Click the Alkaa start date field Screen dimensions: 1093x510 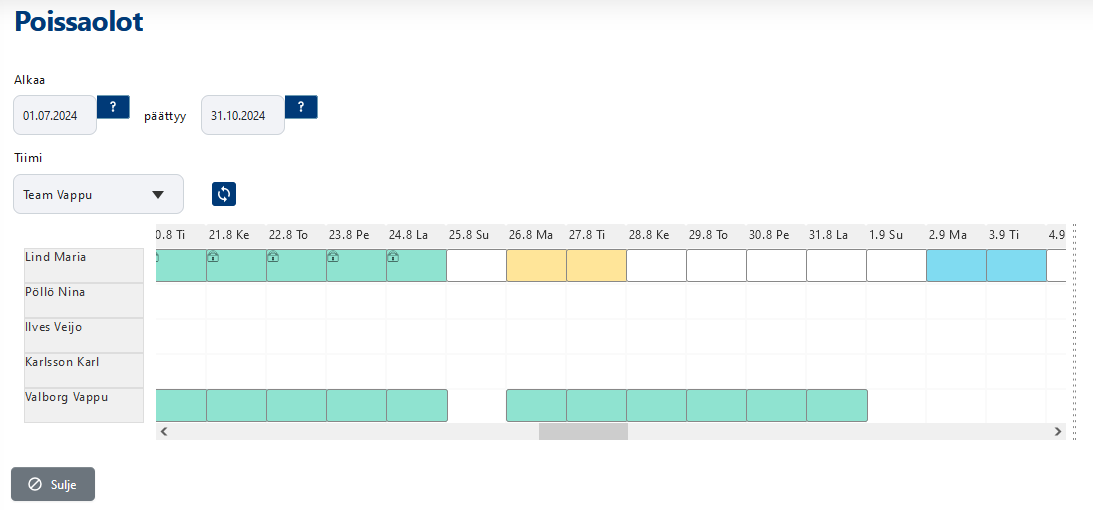55,116
